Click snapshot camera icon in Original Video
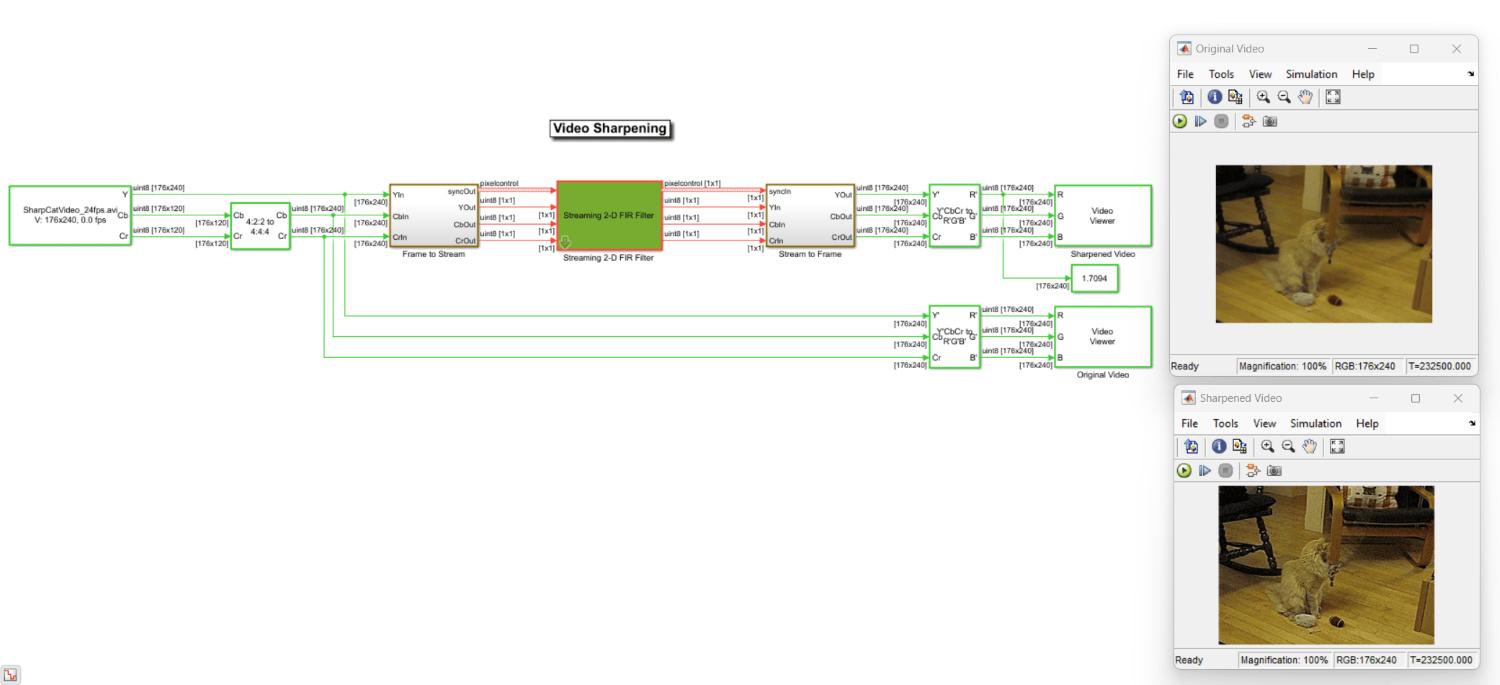1500x685 pixels. coord(1270,121)
